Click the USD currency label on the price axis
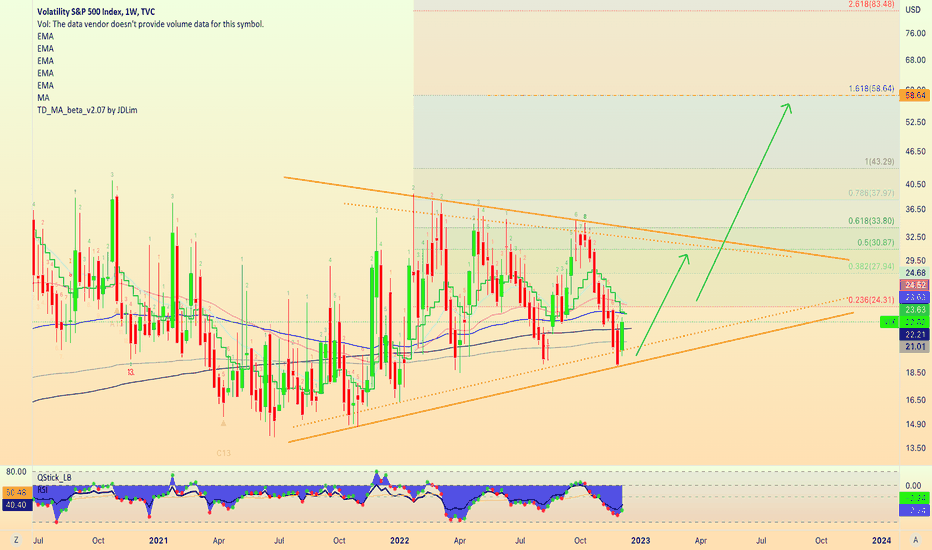 913,10
